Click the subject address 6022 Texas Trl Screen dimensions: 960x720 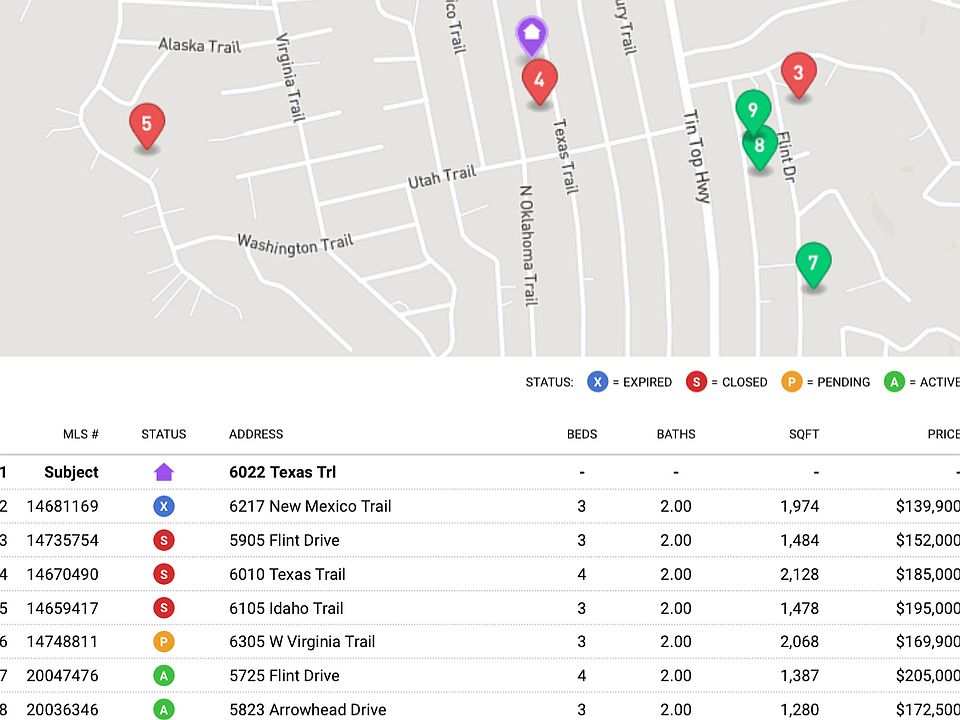(282, 472)
